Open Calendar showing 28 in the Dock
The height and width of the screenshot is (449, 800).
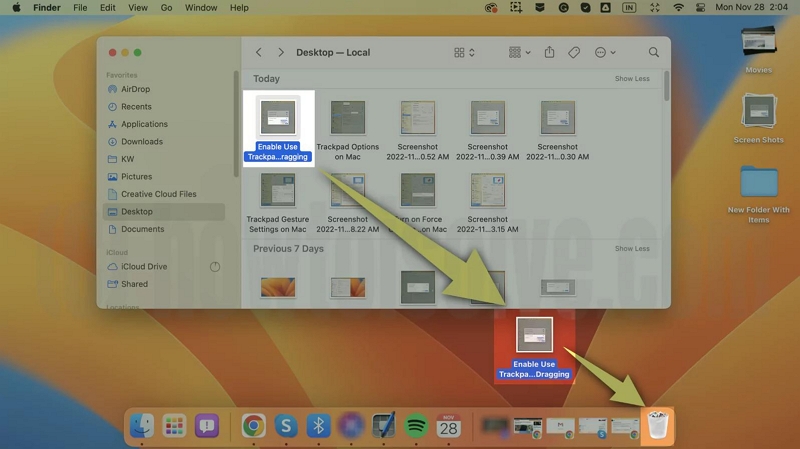point(448,426)
